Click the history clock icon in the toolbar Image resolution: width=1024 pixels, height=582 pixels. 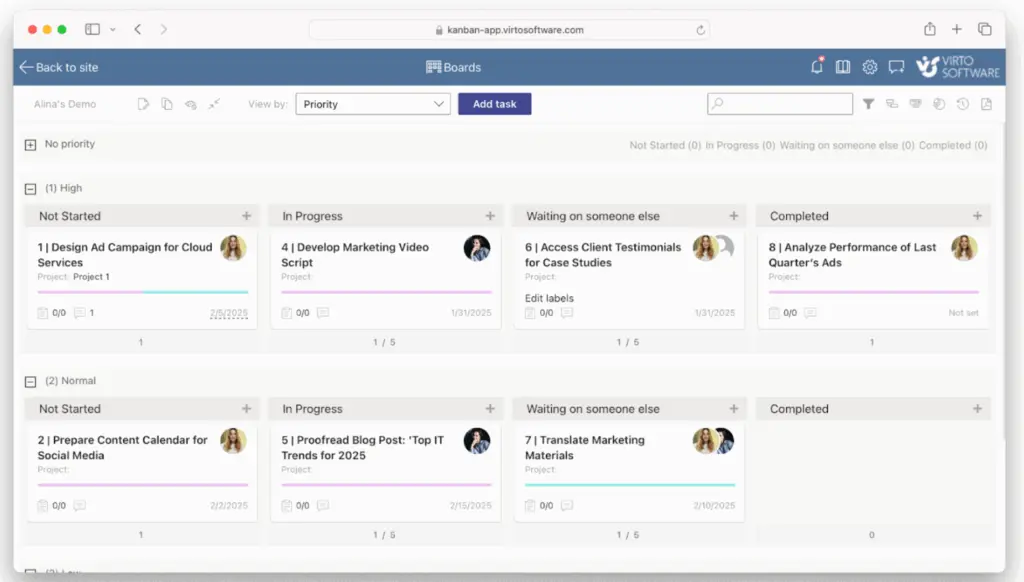[961, 103]
